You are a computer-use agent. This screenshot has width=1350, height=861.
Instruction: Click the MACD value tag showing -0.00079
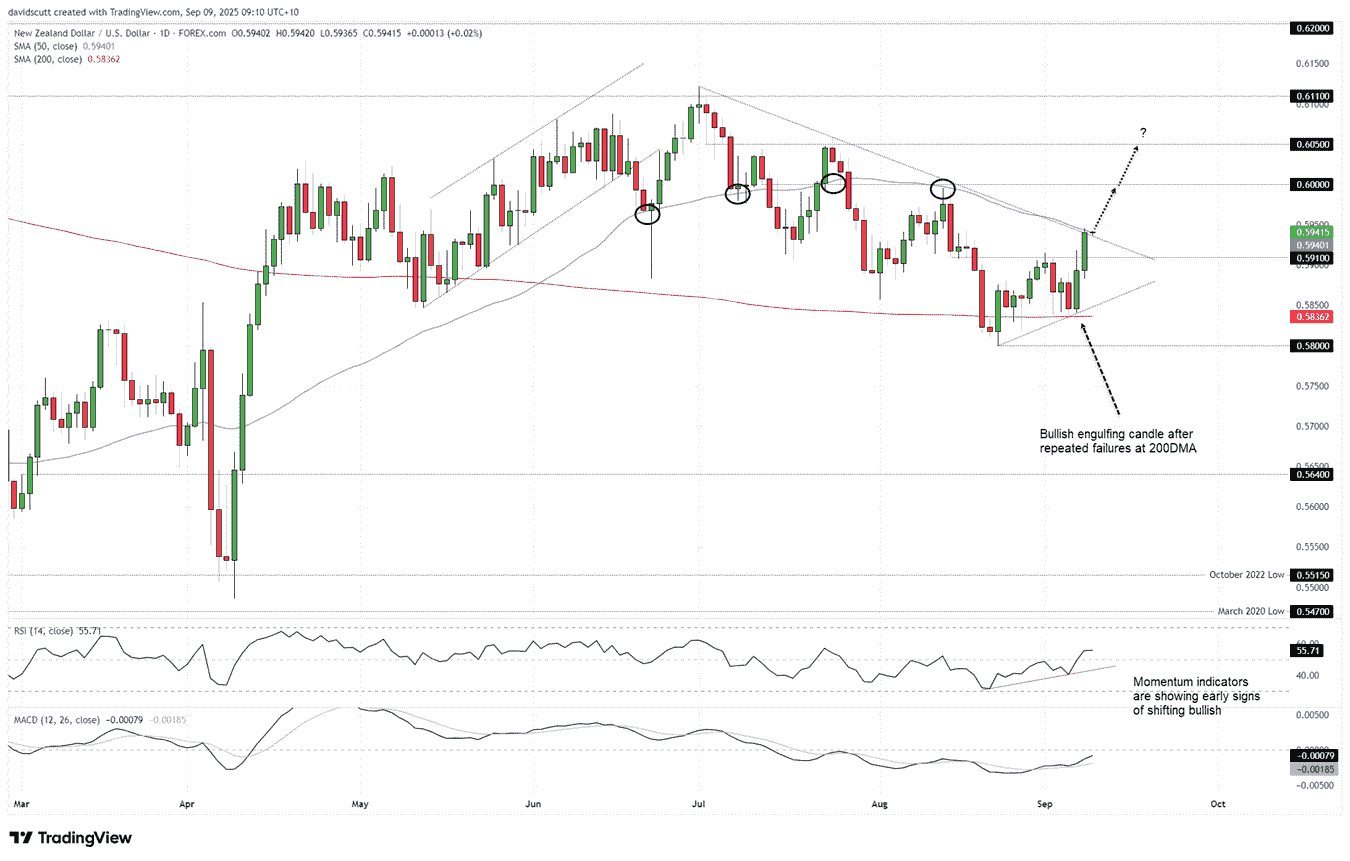[1313, 757]
